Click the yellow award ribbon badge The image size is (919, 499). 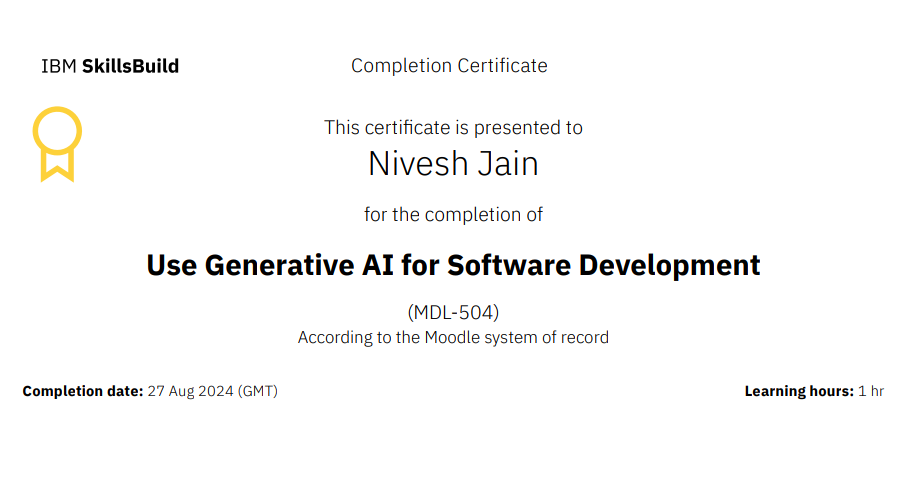coord(57,132)
